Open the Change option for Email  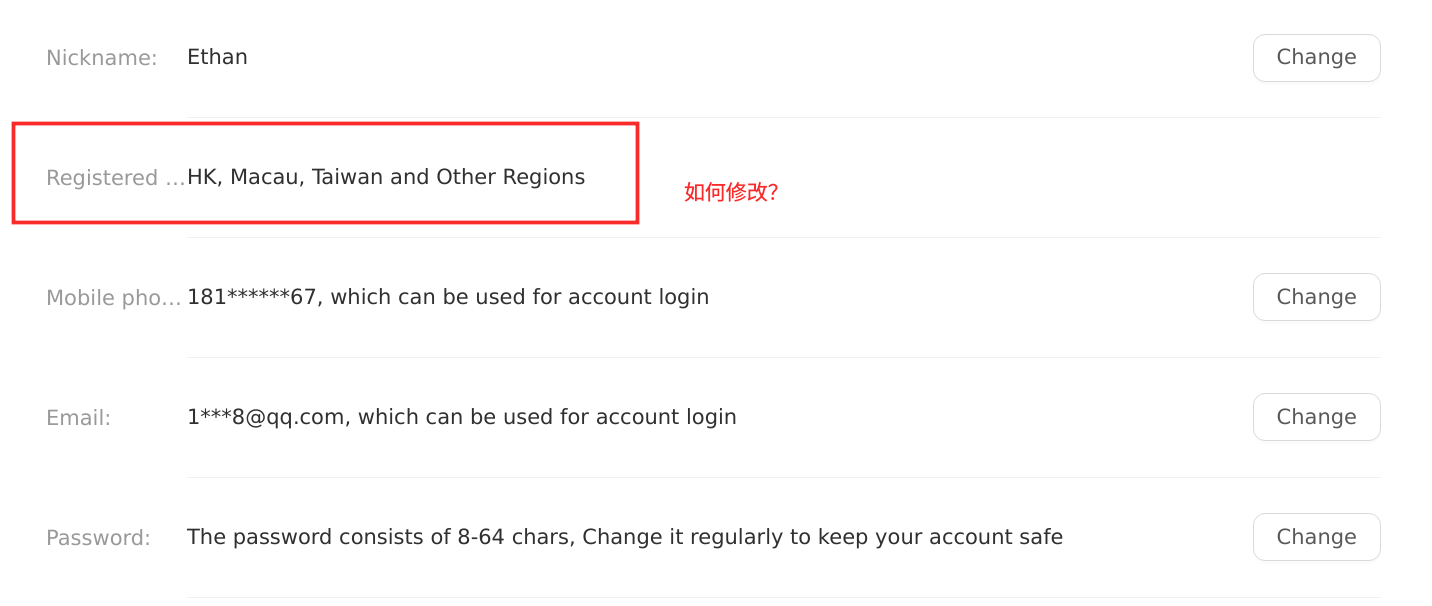pos(1316,417)
